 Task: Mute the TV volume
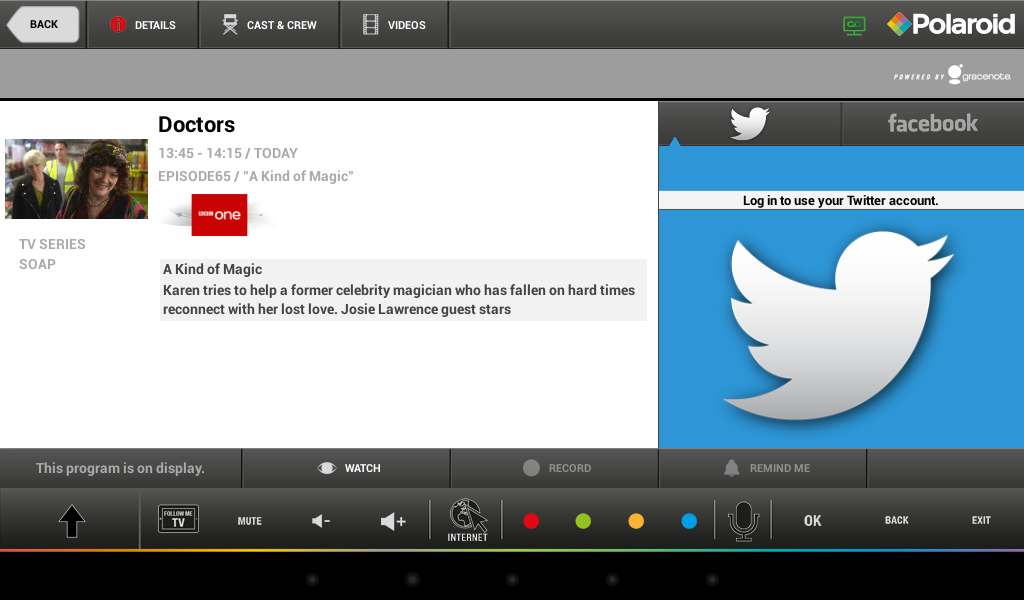[x=249, y=521]
